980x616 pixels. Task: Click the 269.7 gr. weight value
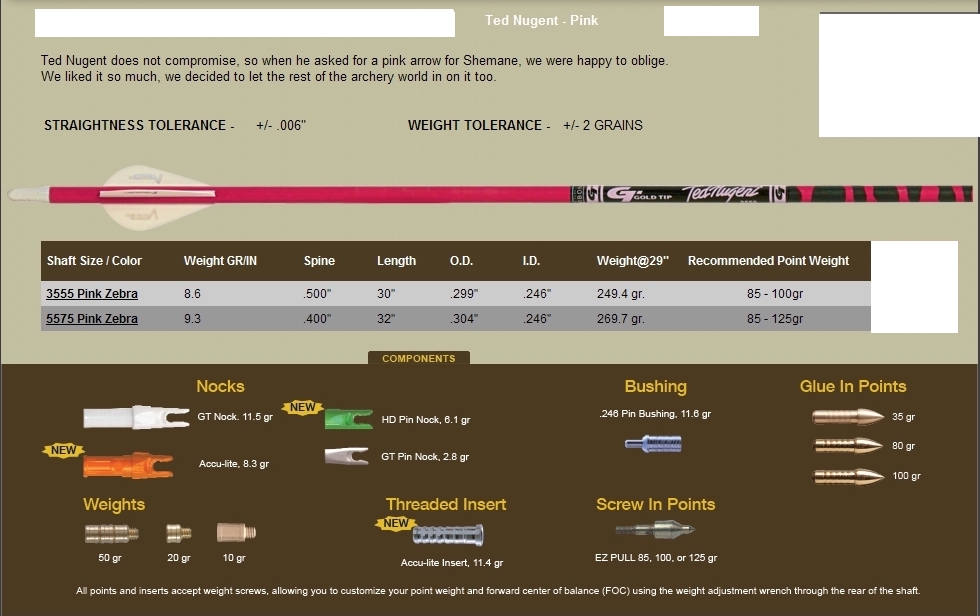(621, 319)
